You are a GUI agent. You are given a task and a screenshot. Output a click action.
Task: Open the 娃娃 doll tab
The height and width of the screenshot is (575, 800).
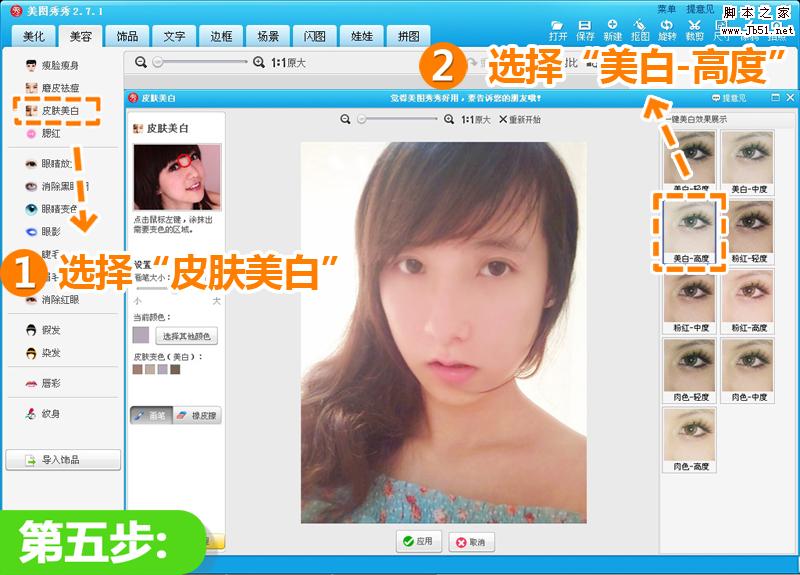[x=362, y=36]
